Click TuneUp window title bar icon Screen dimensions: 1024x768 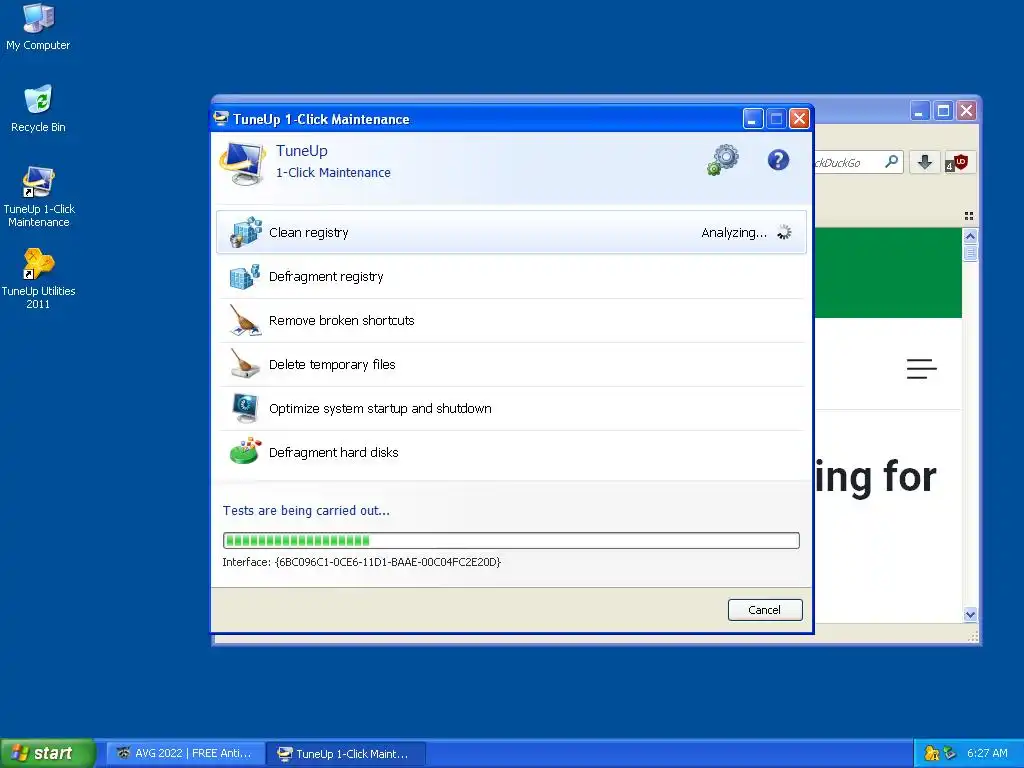(221, 119)
